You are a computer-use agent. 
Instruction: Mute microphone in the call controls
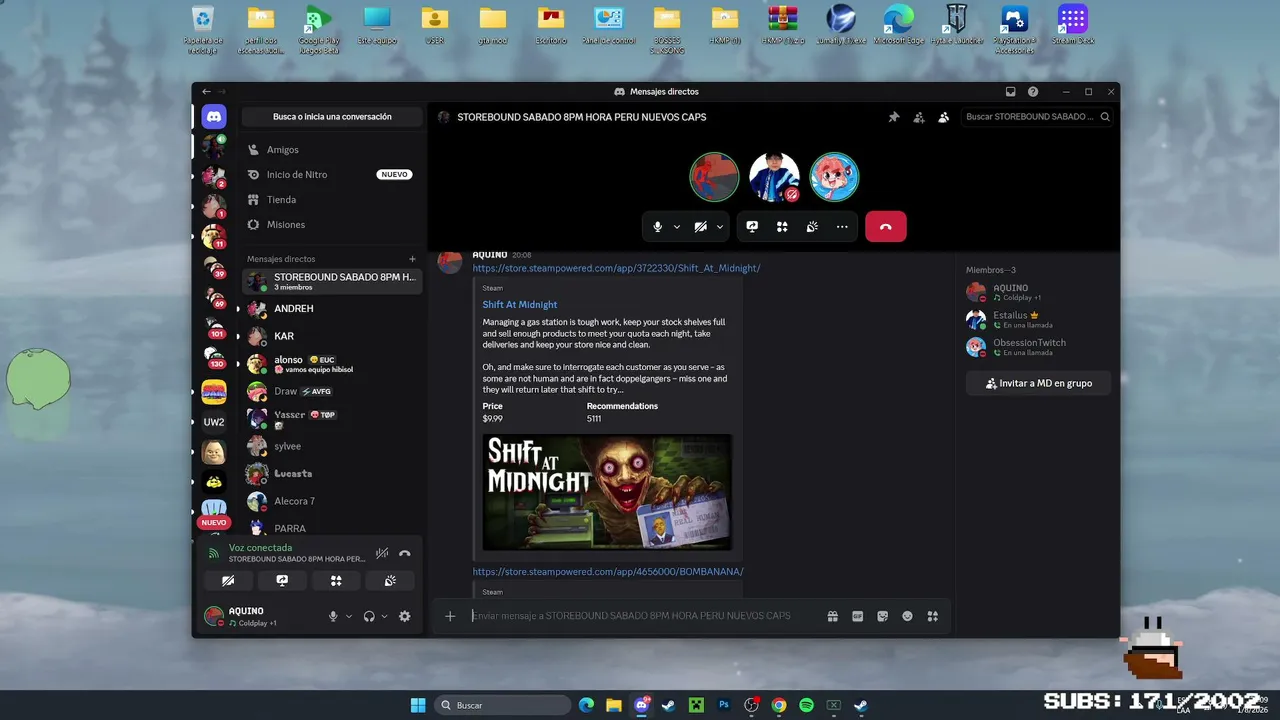pos(657,227)
